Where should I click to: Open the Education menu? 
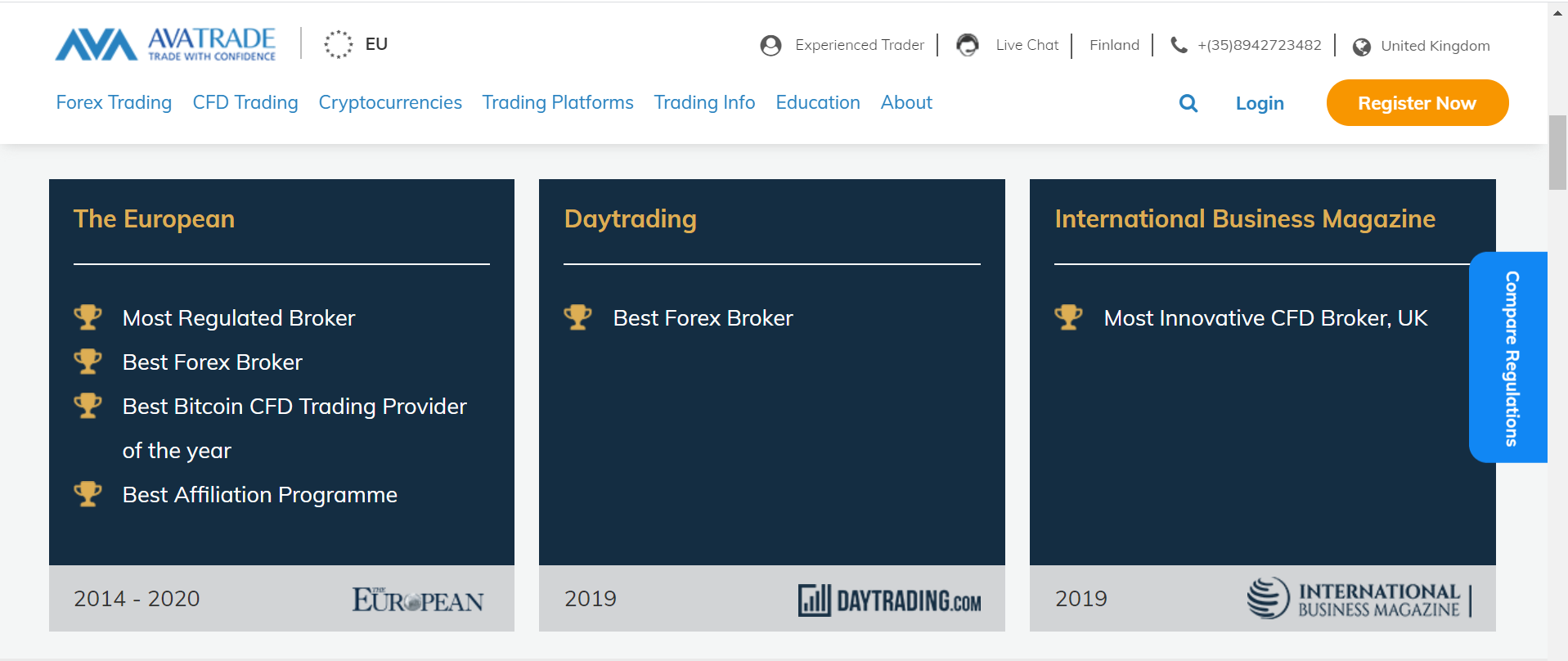pos(818,102)
